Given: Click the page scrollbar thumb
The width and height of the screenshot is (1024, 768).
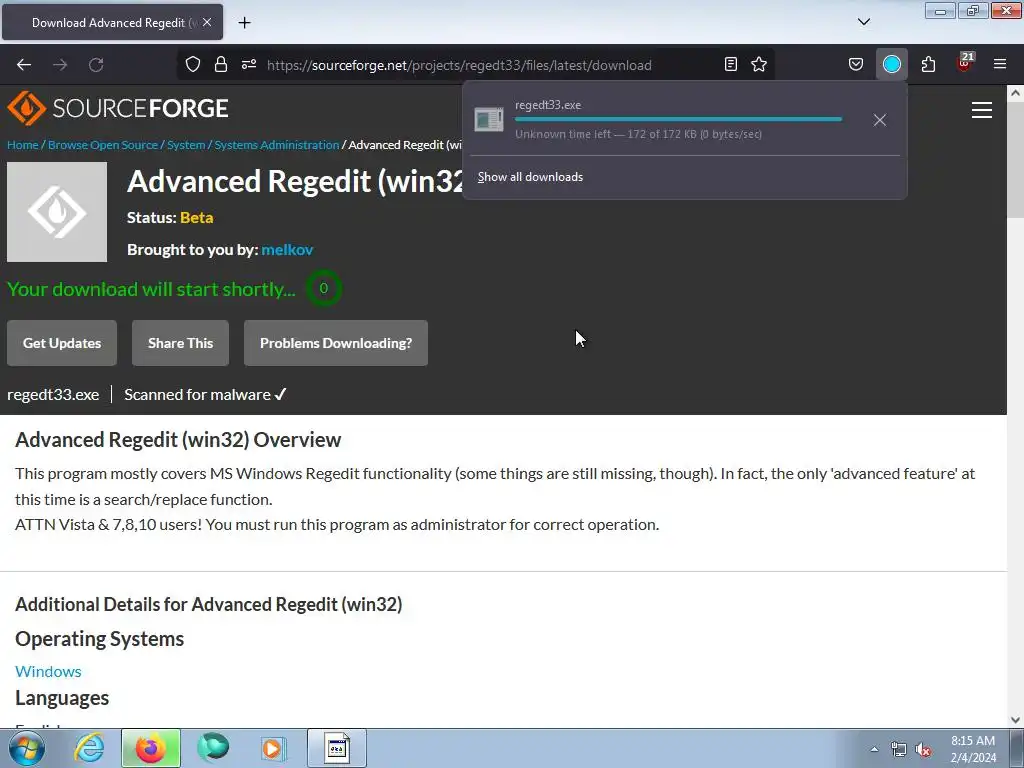Looking at the screenshot, I should (x=1016, y=160).
